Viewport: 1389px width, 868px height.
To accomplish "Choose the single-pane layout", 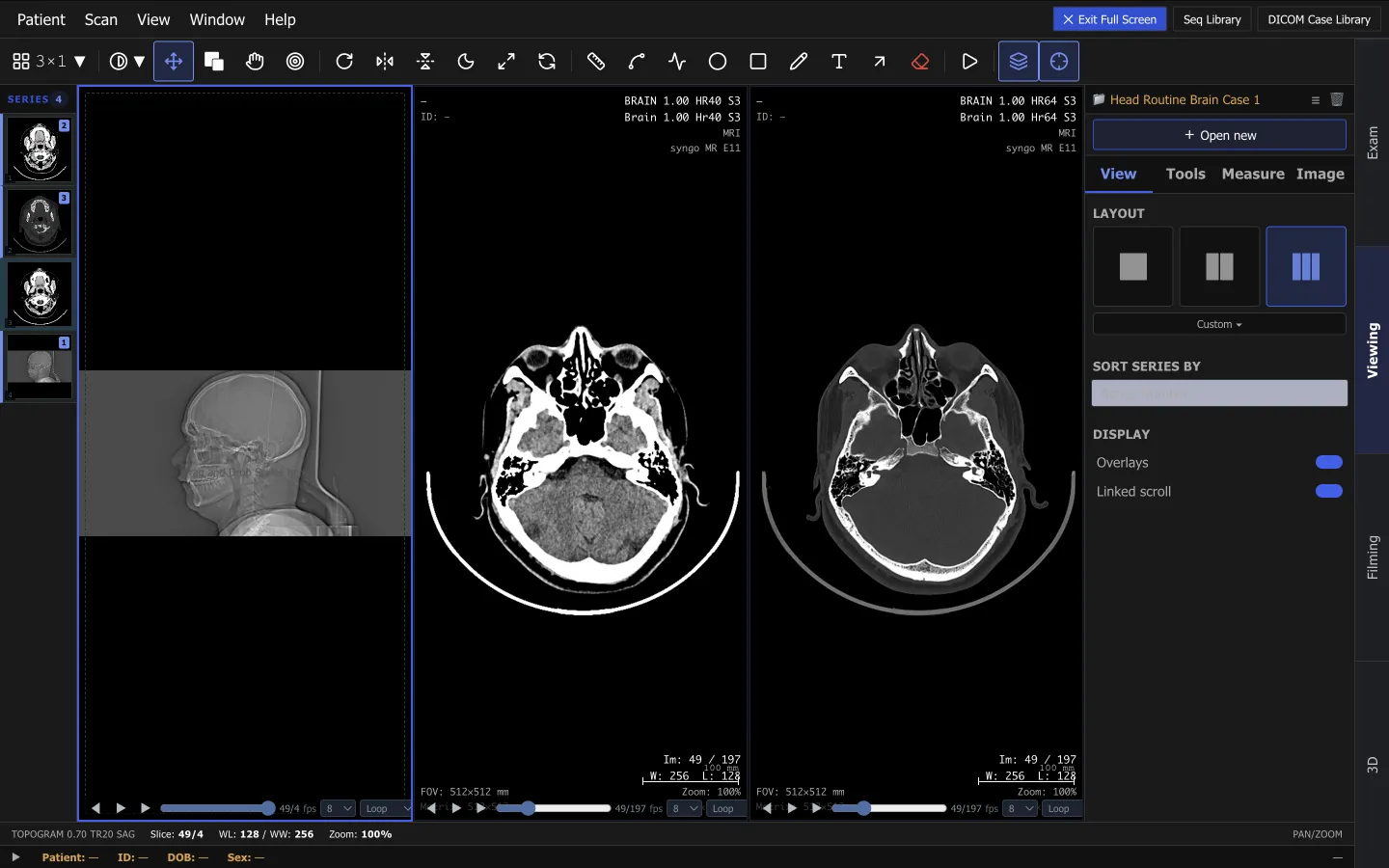I will pyautogui.click(x=1133, y=266).
